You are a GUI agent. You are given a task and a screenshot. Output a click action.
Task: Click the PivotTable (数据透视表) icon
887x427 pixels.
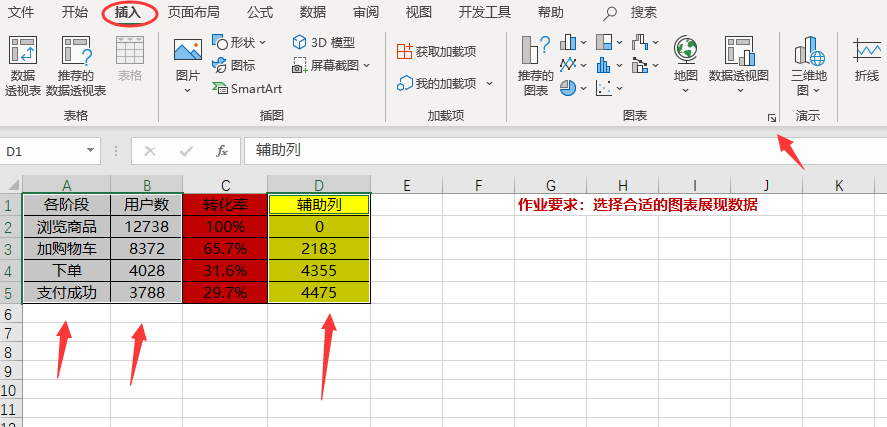pos(23,66)
